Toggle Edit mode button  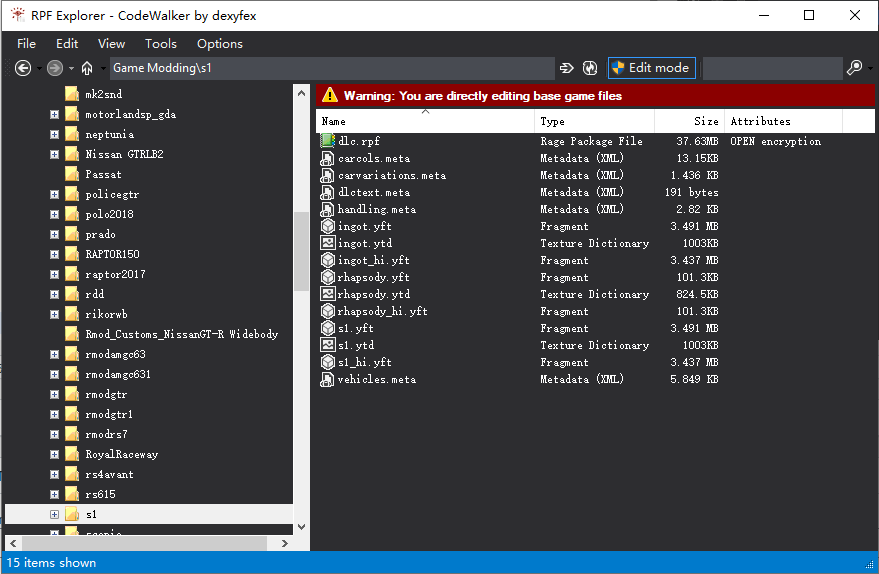pos(651,68)
